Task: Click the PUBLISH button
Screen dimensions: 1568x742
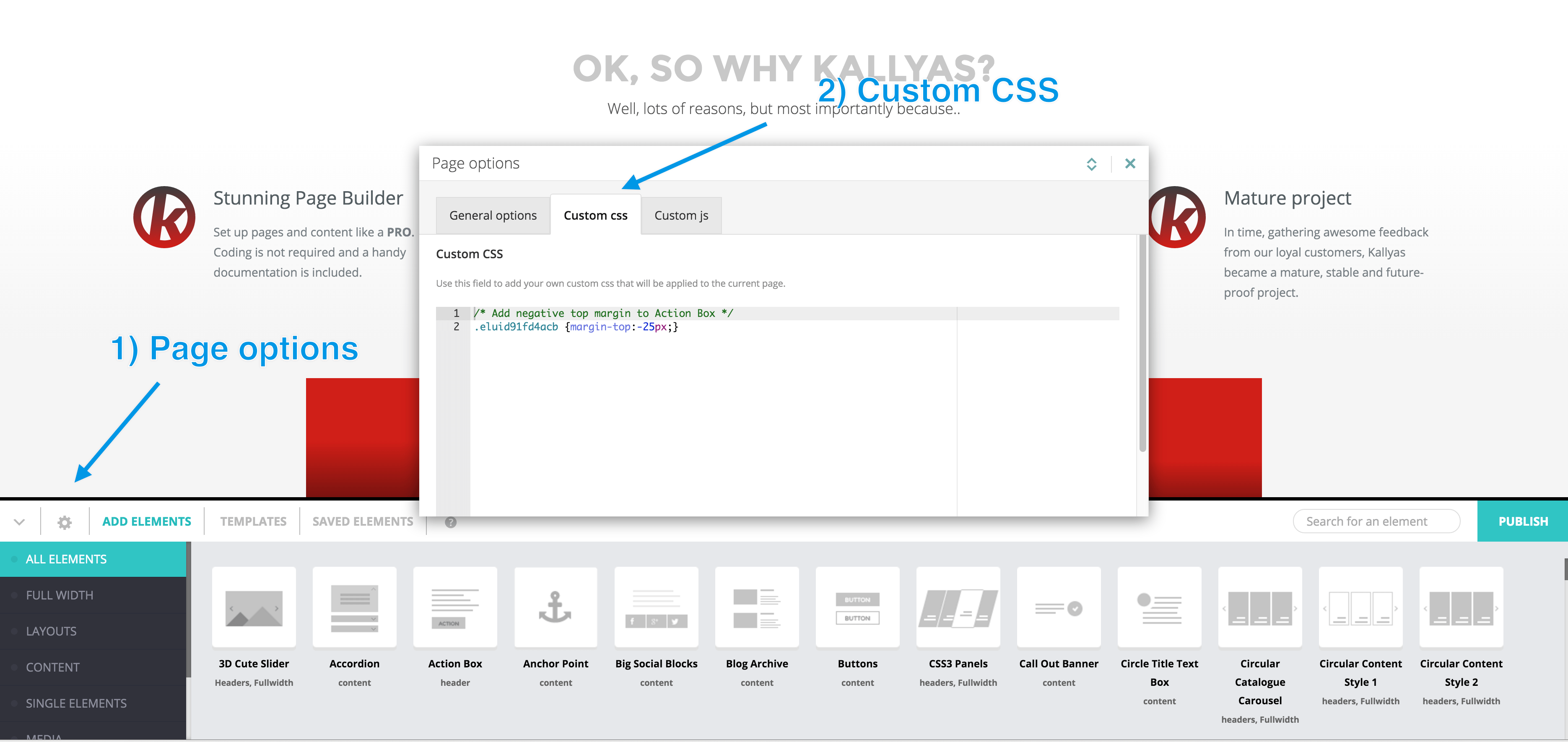Action: coord(1522,521)
